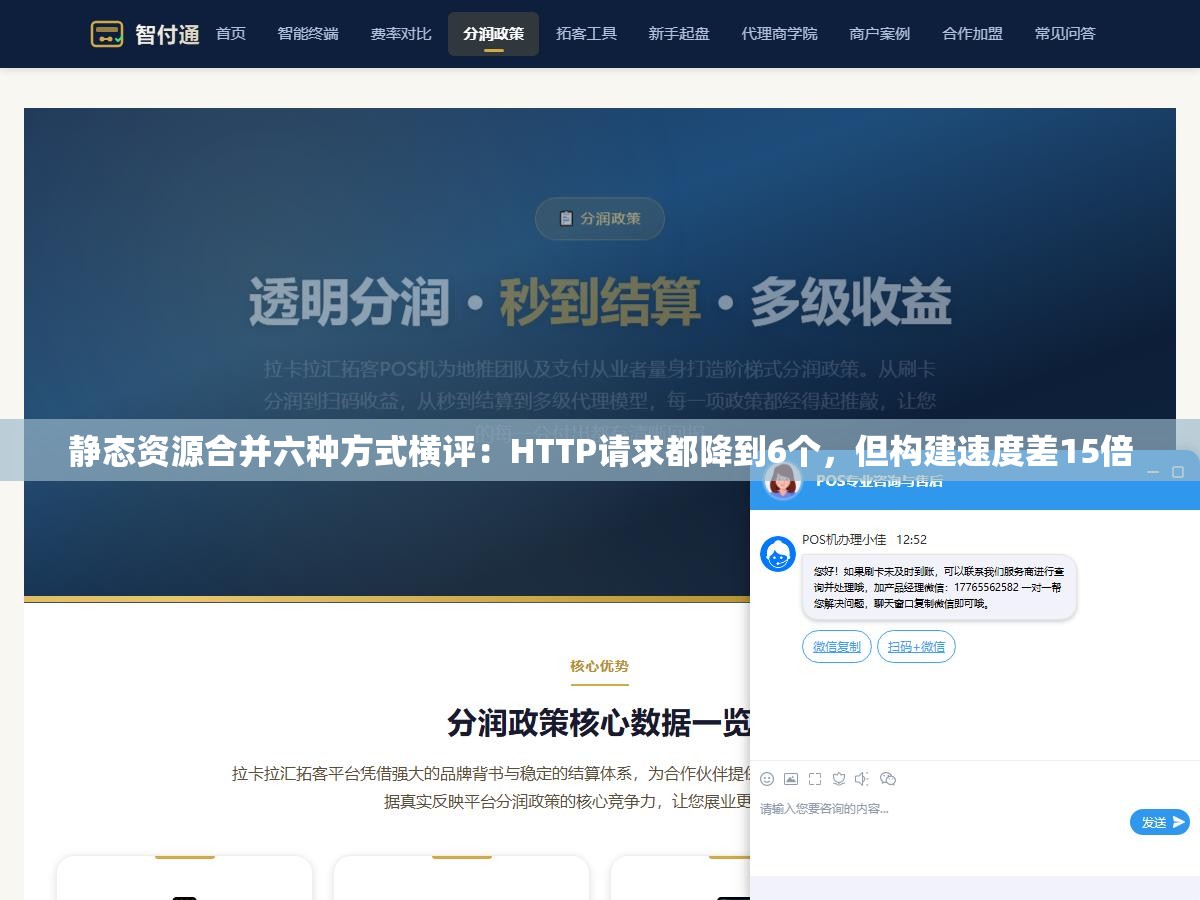The image size is (1200, 900).
Task: Go to 新手起盘 section
Action: point(679,34)
